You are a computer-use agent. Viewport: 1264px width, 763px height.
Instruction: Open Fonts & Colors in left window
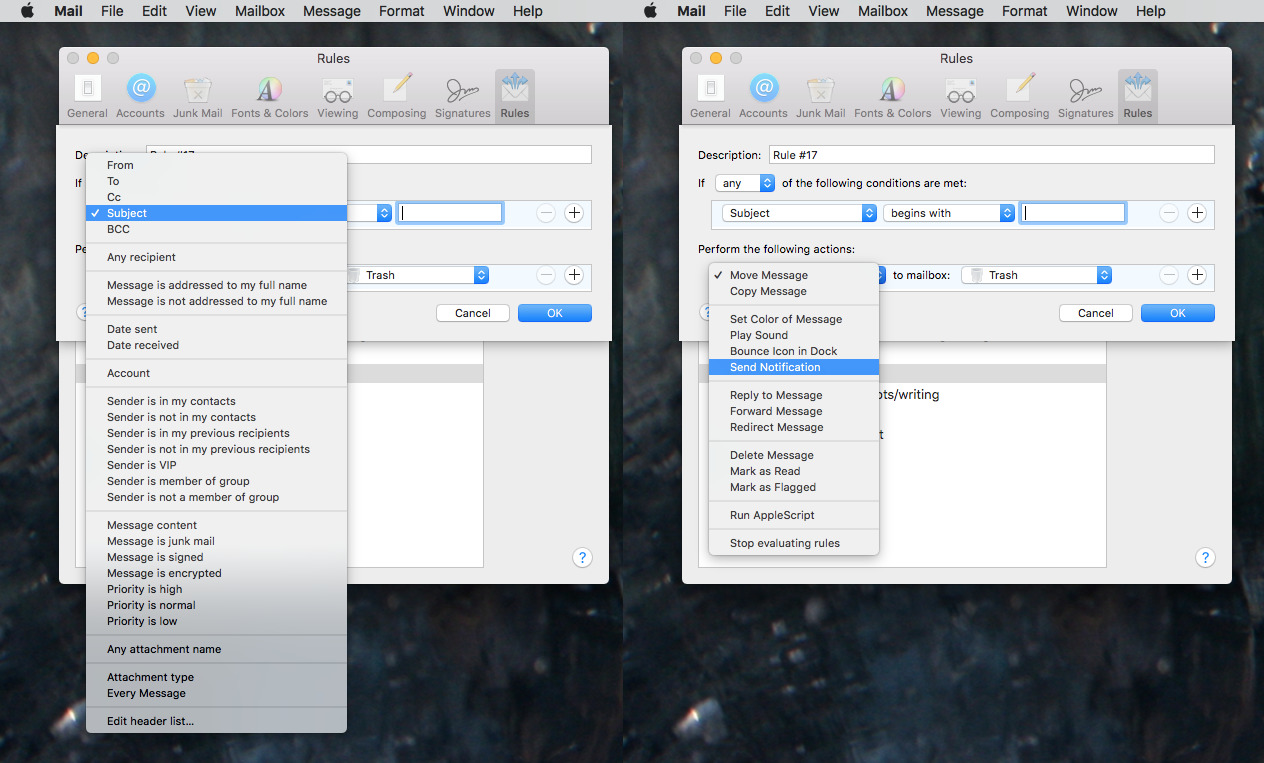[269, 97]
